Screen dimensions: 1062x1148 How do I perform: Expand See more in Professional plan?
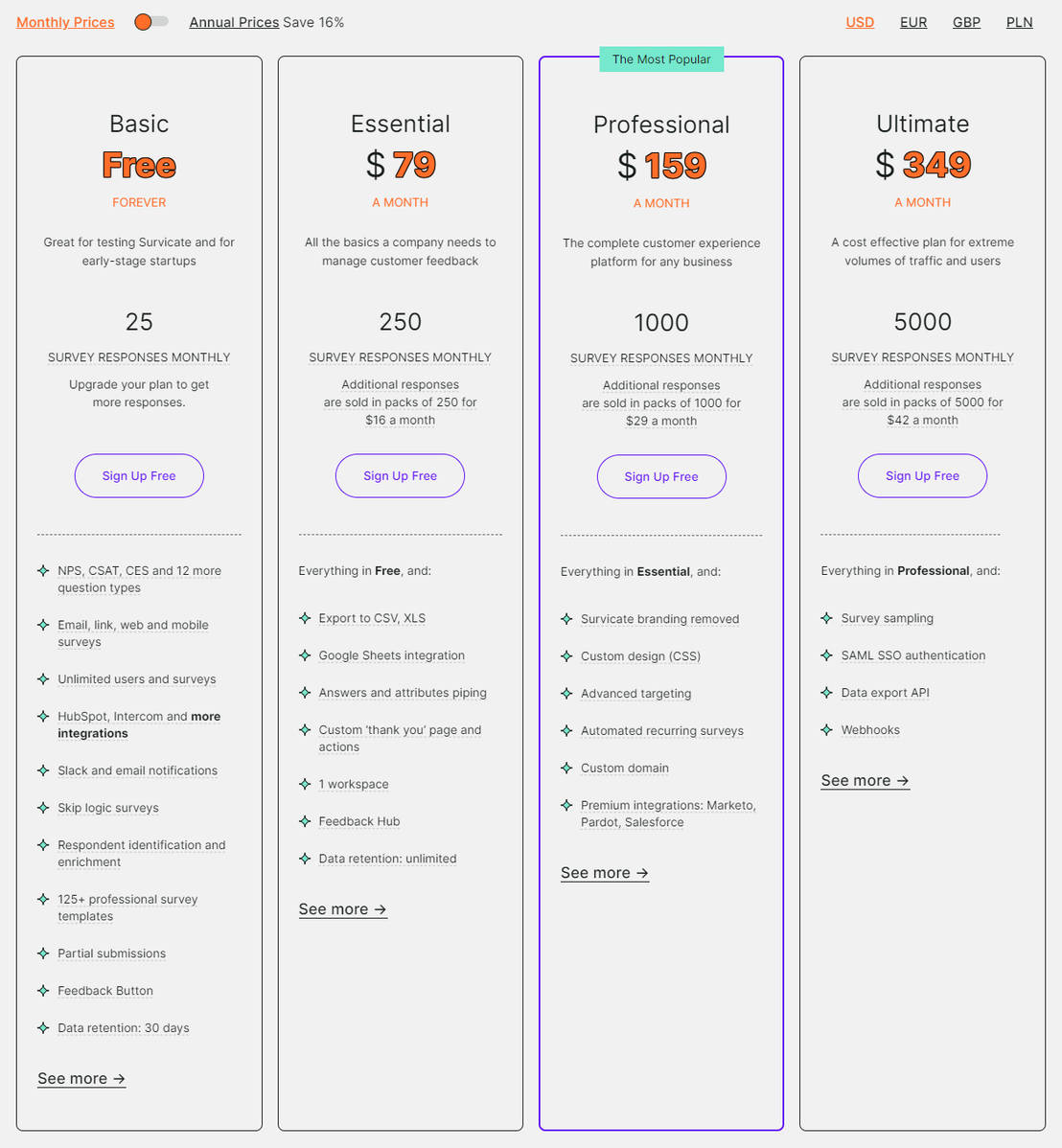pyautogui.click(x=604, y=873)
